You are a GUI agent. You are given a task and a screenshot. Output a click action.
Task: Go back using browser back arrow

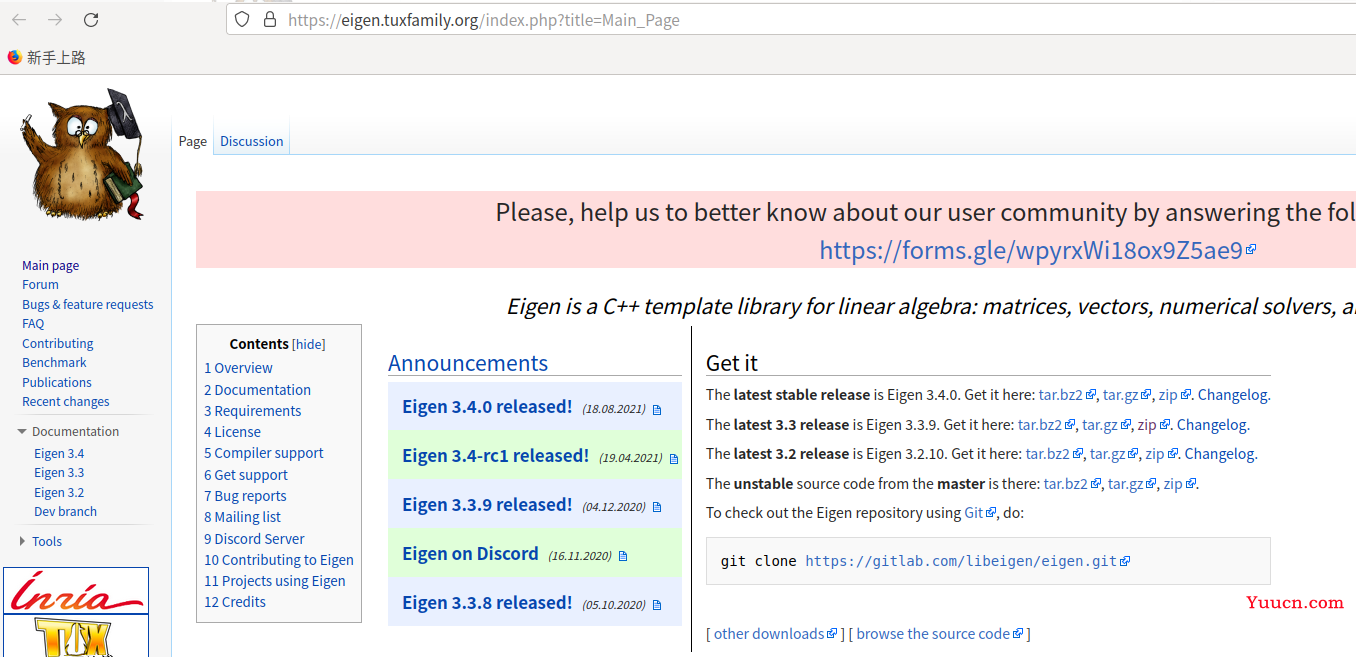[19, 20]
